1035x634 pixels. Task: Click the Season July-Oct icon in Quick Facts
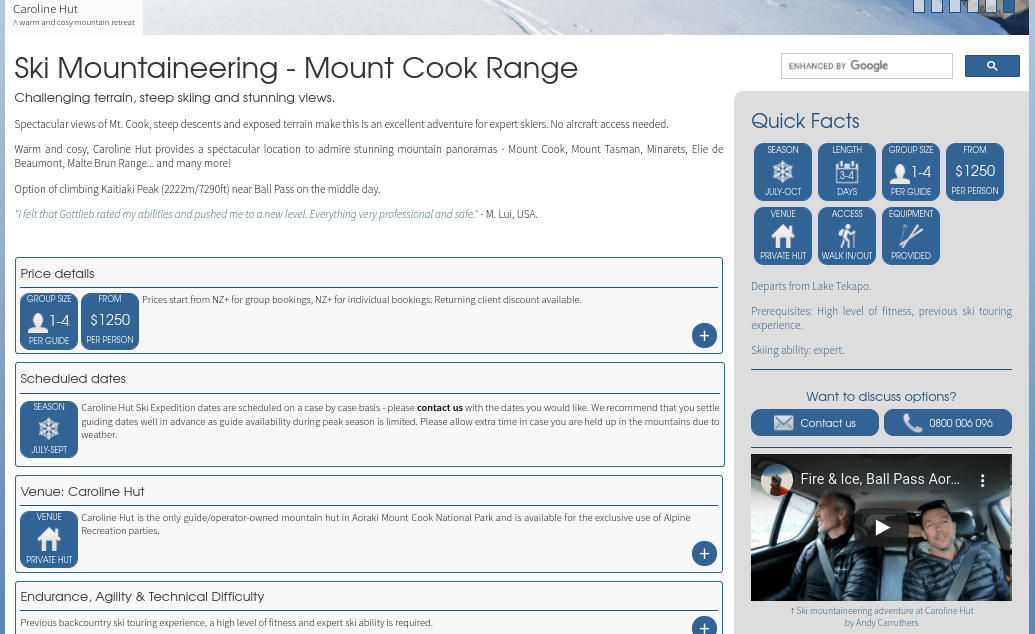point(783,172)
